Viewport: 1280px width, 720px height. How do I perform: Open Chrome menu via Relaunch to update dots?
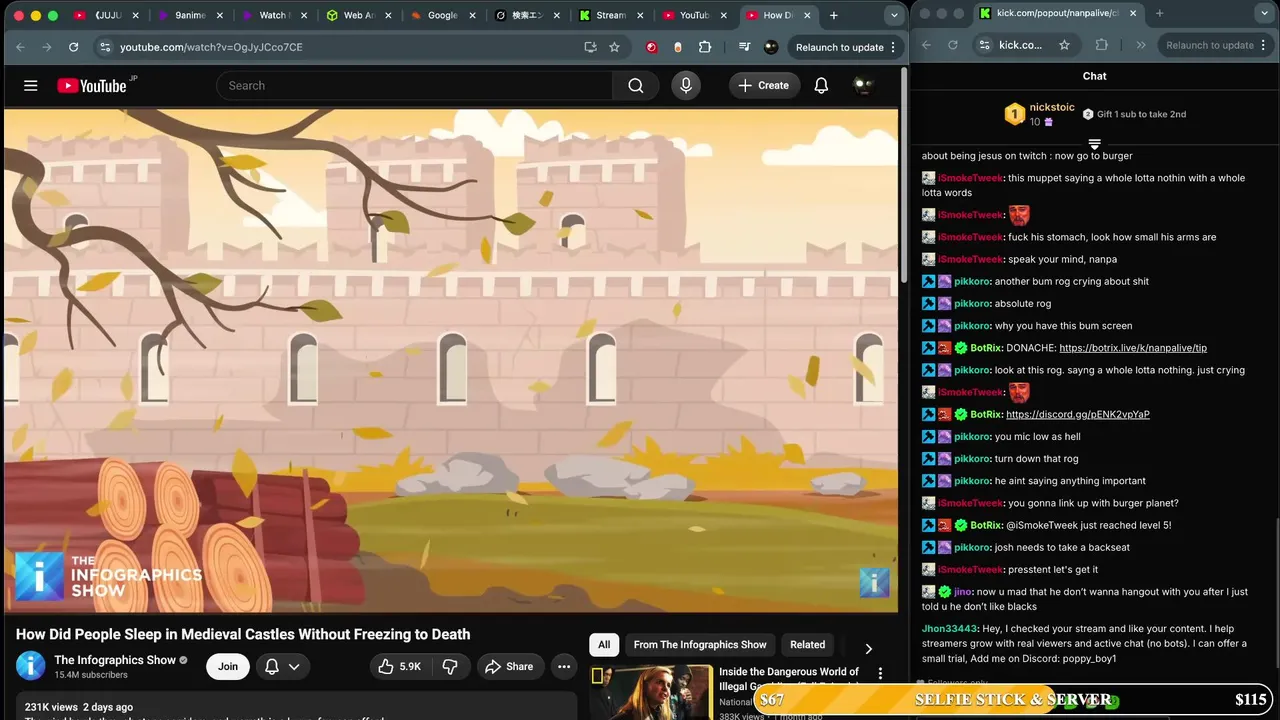[893, 47]
